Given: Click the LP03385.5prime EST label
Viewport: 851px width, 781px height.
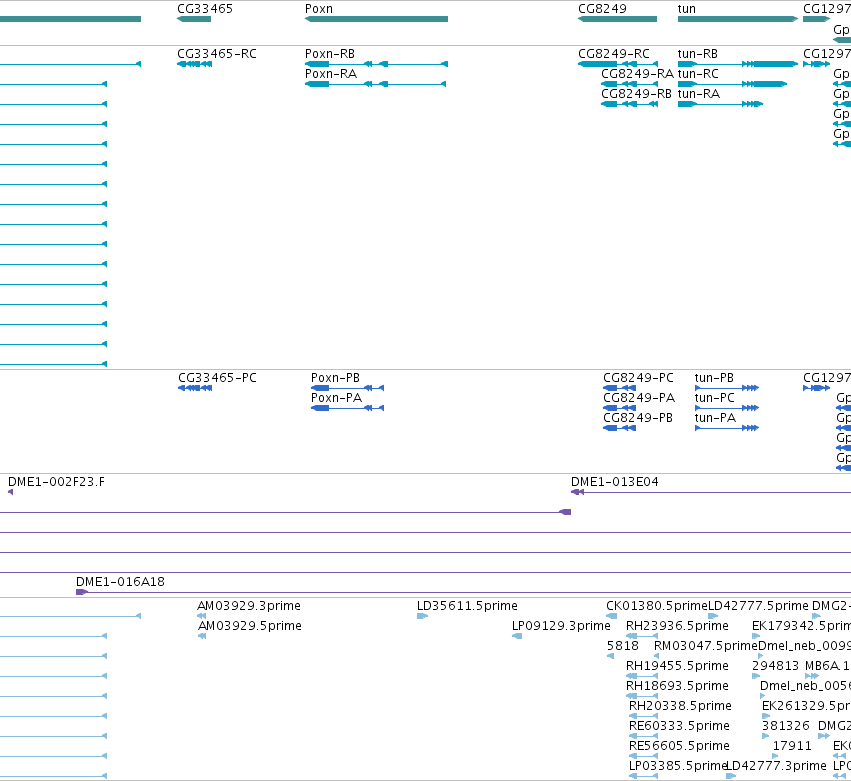Looking at the screenshot, I should 678,766.
